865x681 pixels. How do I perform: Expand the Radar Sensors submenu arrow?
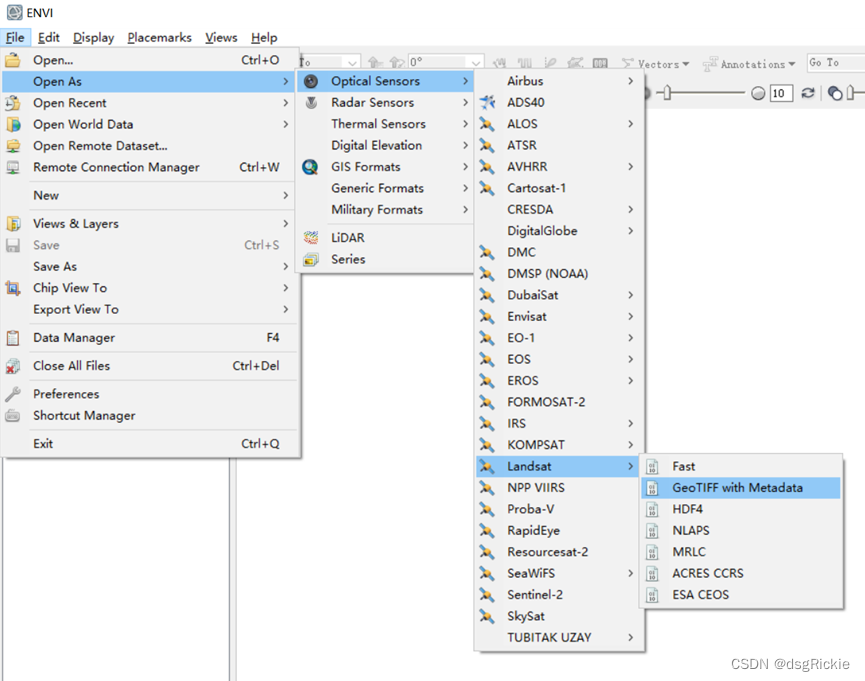[466, 103]
